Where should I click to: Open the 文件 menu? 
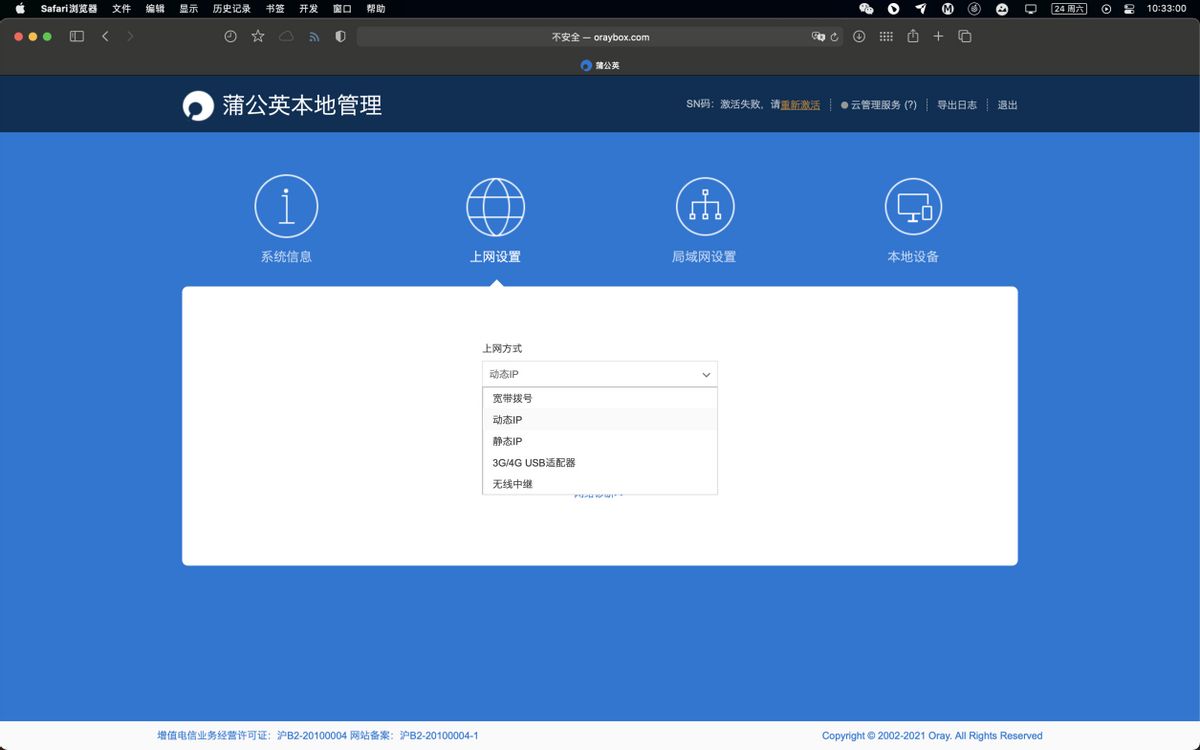coord(121,9)
